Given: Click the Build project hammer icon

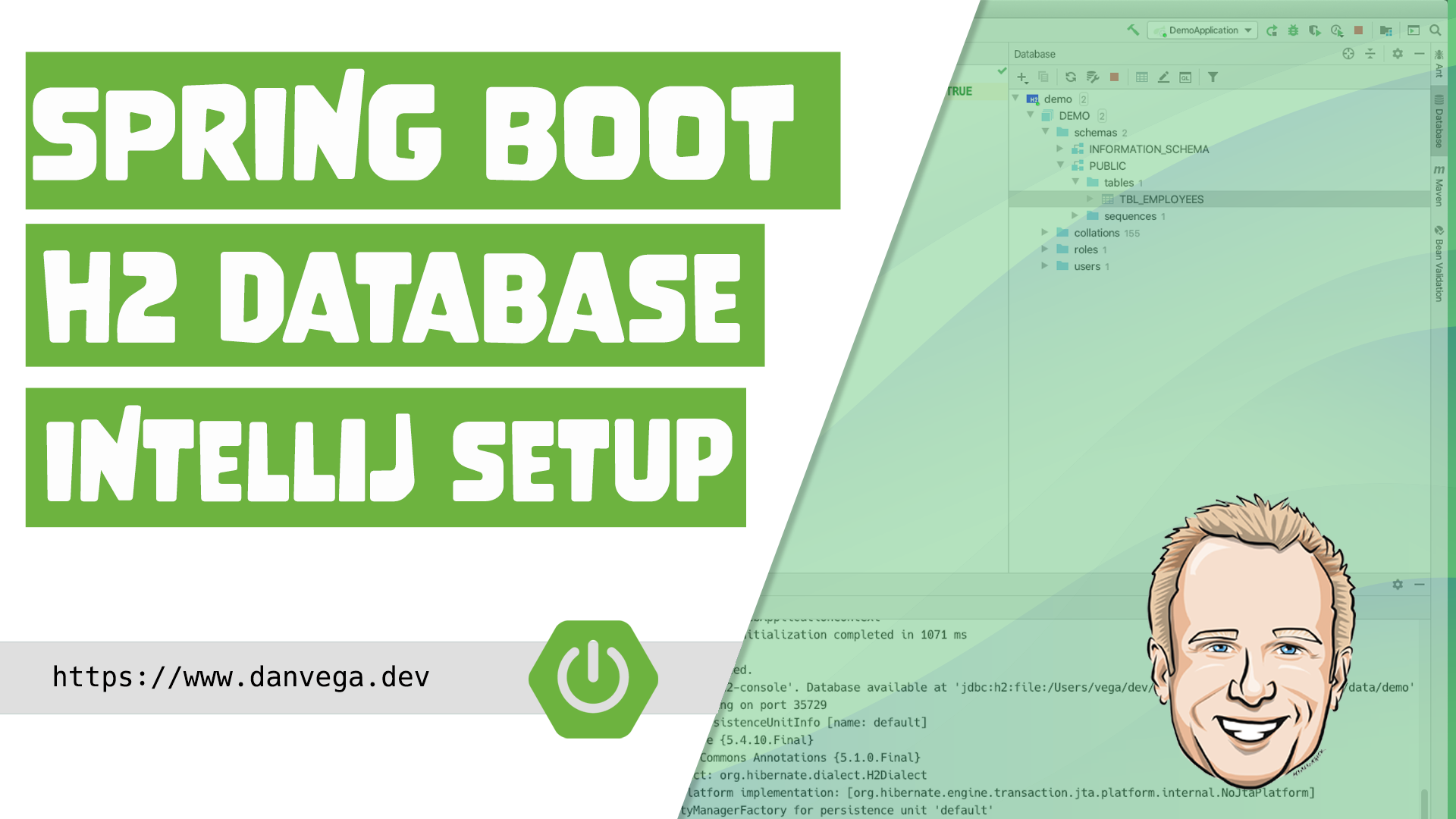Looking at the screenshot, I should point(1133,30).
